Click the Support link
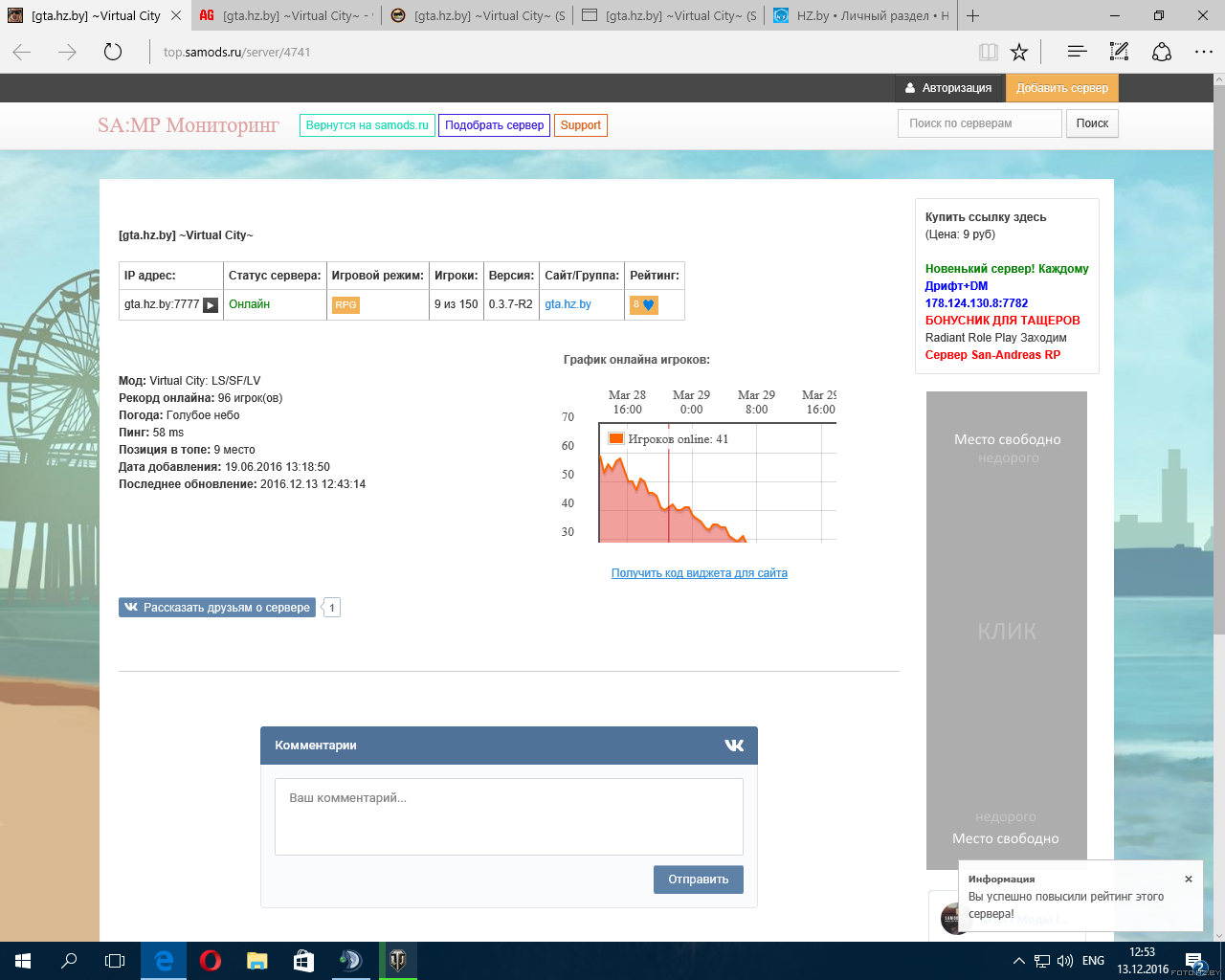The width and height of the screenshot is (1225, 980). pos(581,125)
